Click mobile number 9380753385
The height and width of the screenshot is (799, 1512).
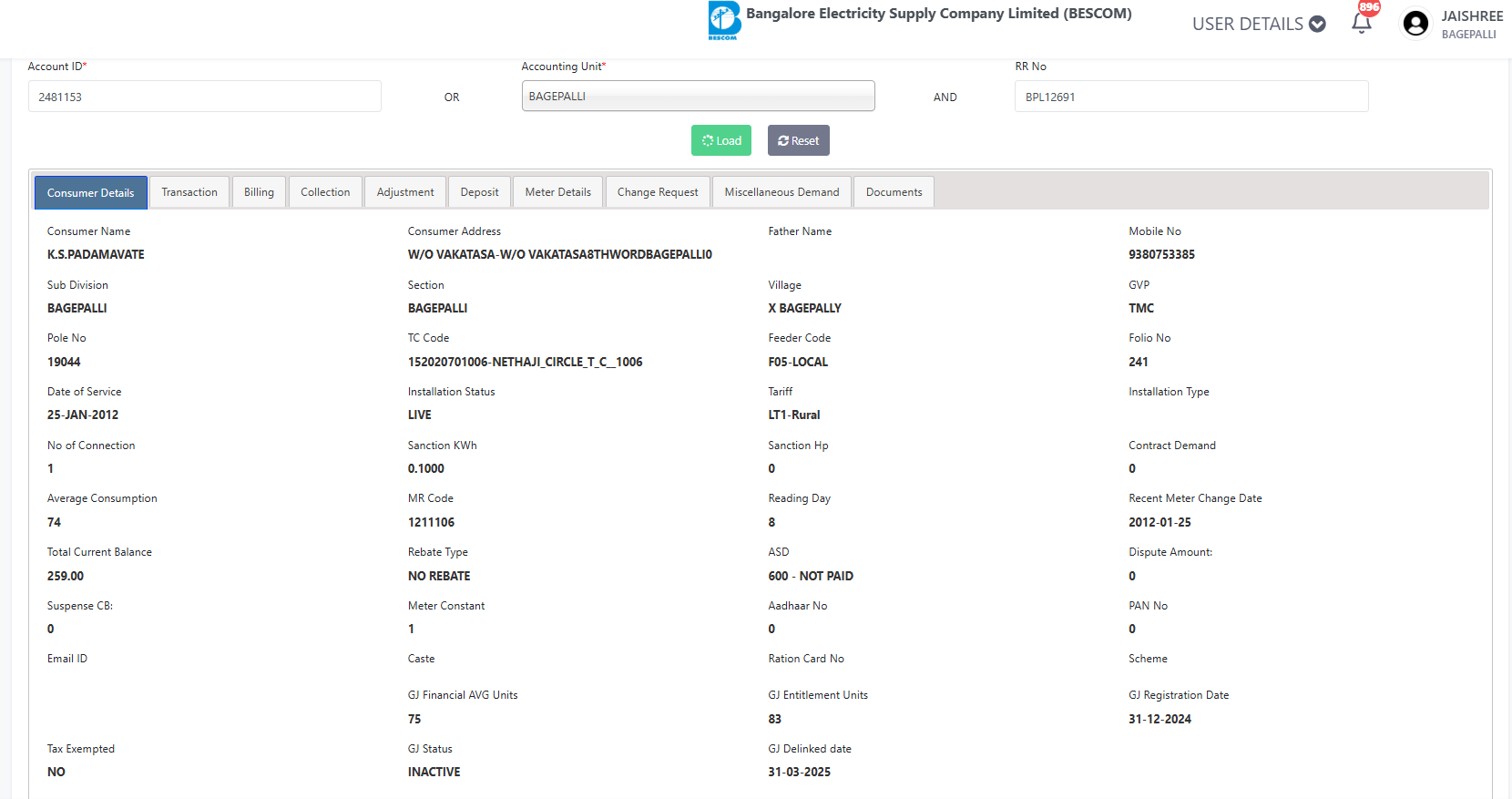click(x=1161, y=254)
